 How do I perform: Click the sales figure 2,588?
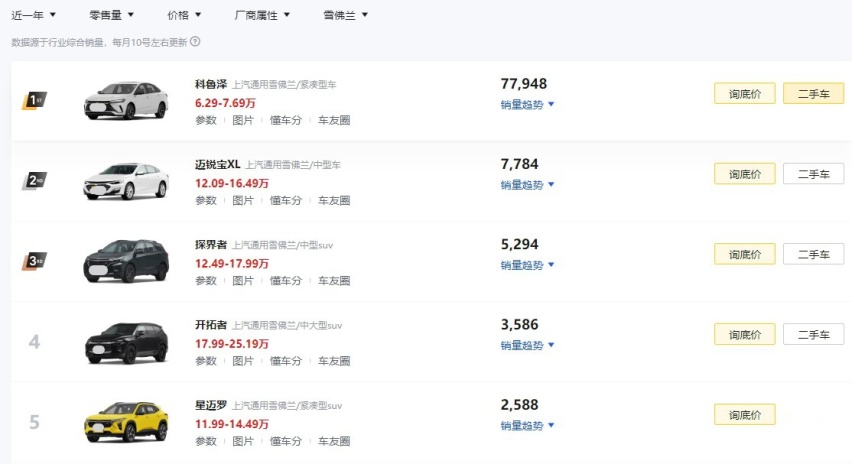pyautogui.click(x=519, y=405)
